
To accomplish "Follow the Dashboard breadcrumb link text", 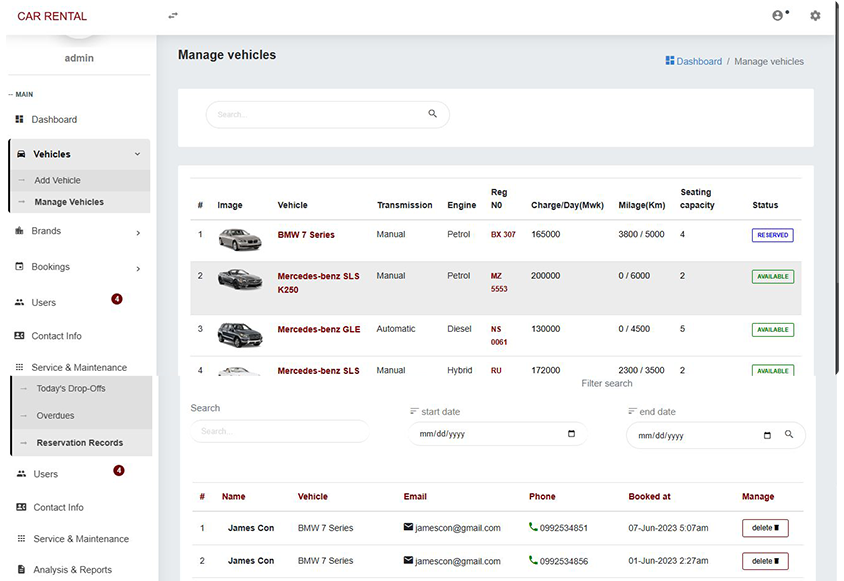I will click(x=699, y=61).
